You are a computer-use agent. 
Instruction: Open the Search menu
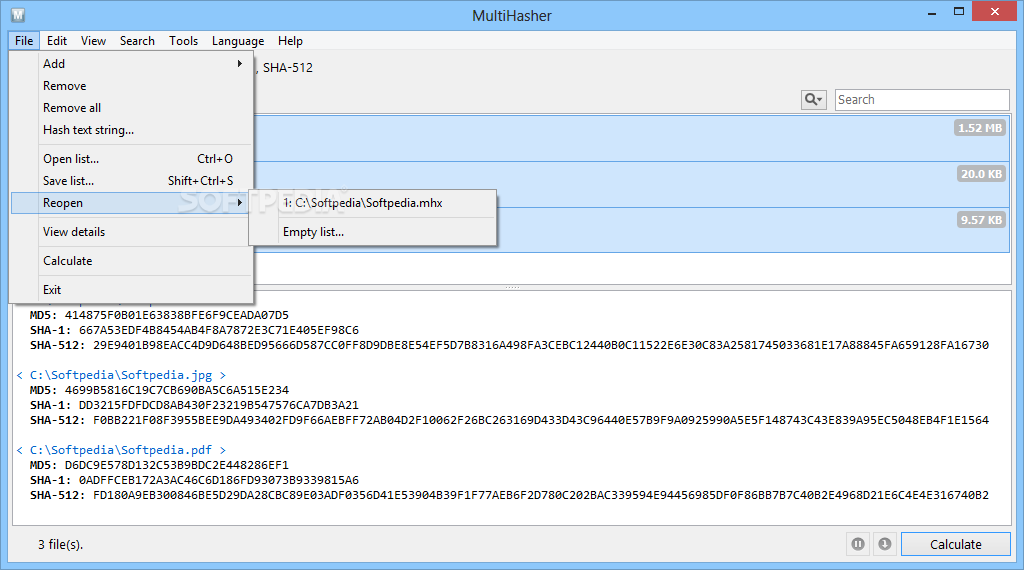point(137,40)
